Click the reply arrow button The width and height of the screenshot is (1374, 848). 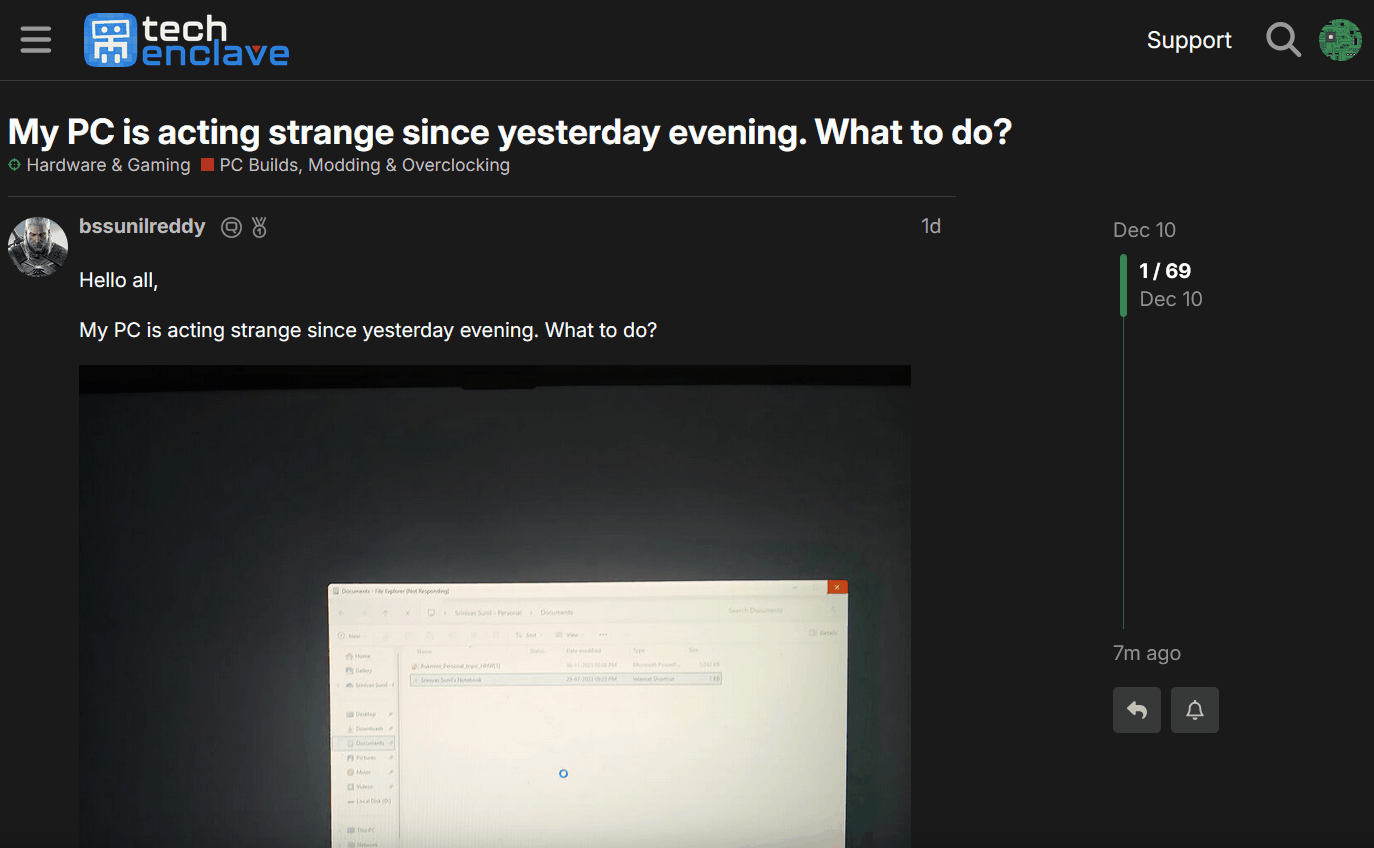point(1137,710)
